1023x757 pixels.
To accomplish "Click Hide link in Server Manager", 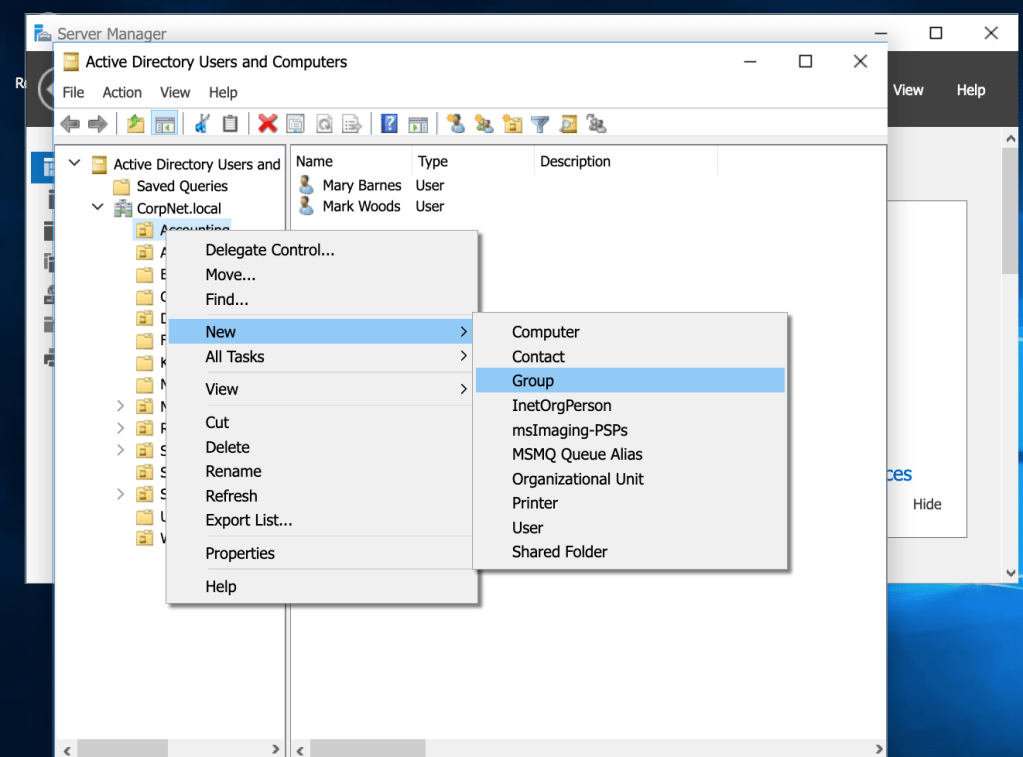I will (x=927, y=504).
